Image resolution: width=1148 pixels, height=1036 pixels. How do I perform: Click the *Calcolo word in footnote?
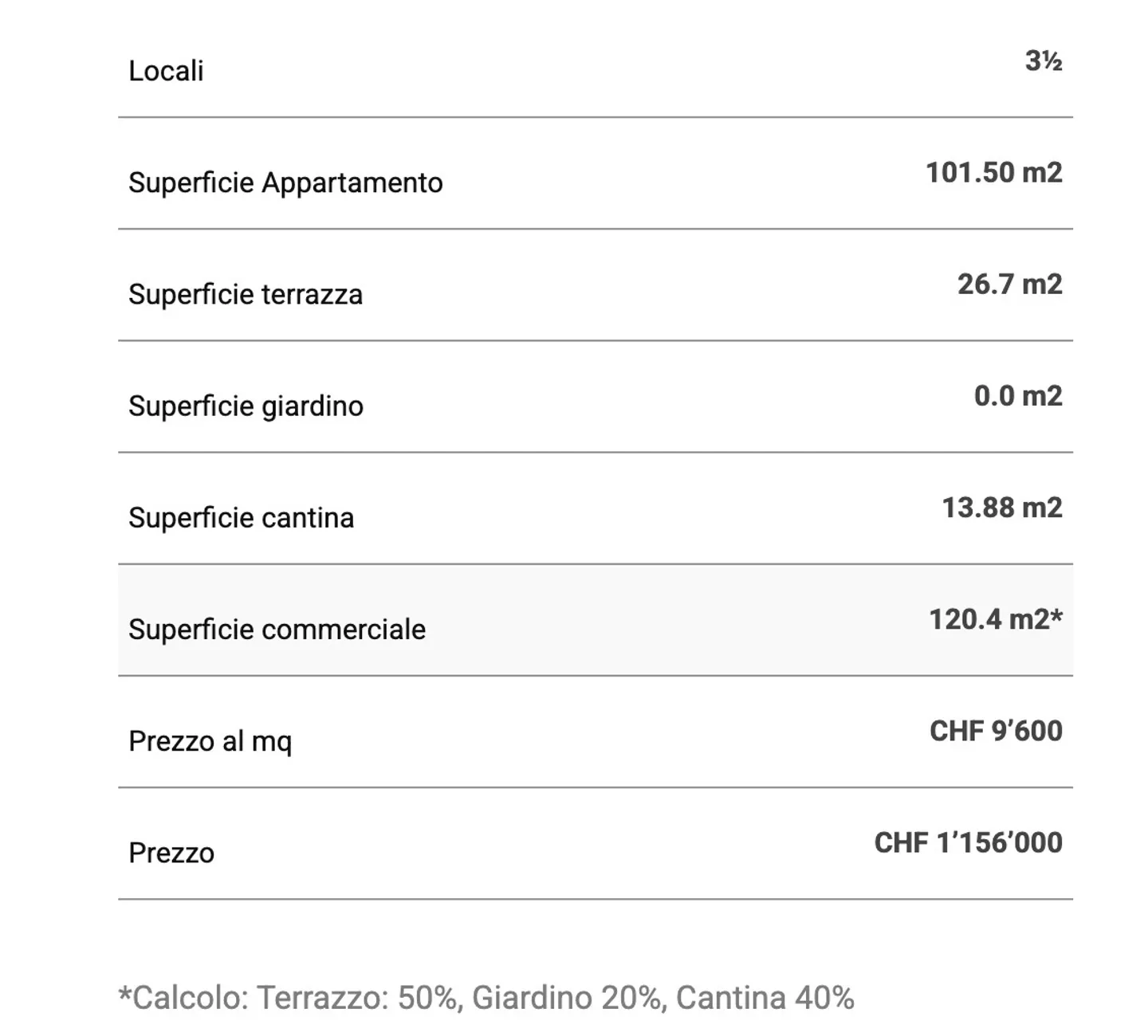pos(182,998)
